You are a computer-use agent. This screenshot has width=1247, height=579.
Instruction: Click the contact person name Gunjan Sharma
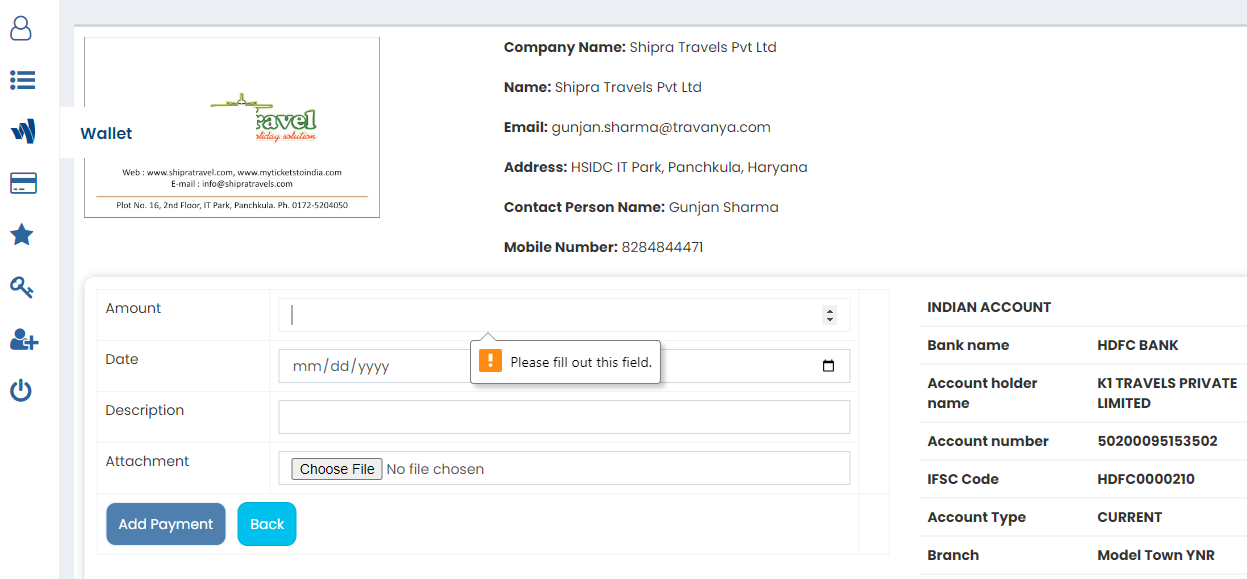724,207
